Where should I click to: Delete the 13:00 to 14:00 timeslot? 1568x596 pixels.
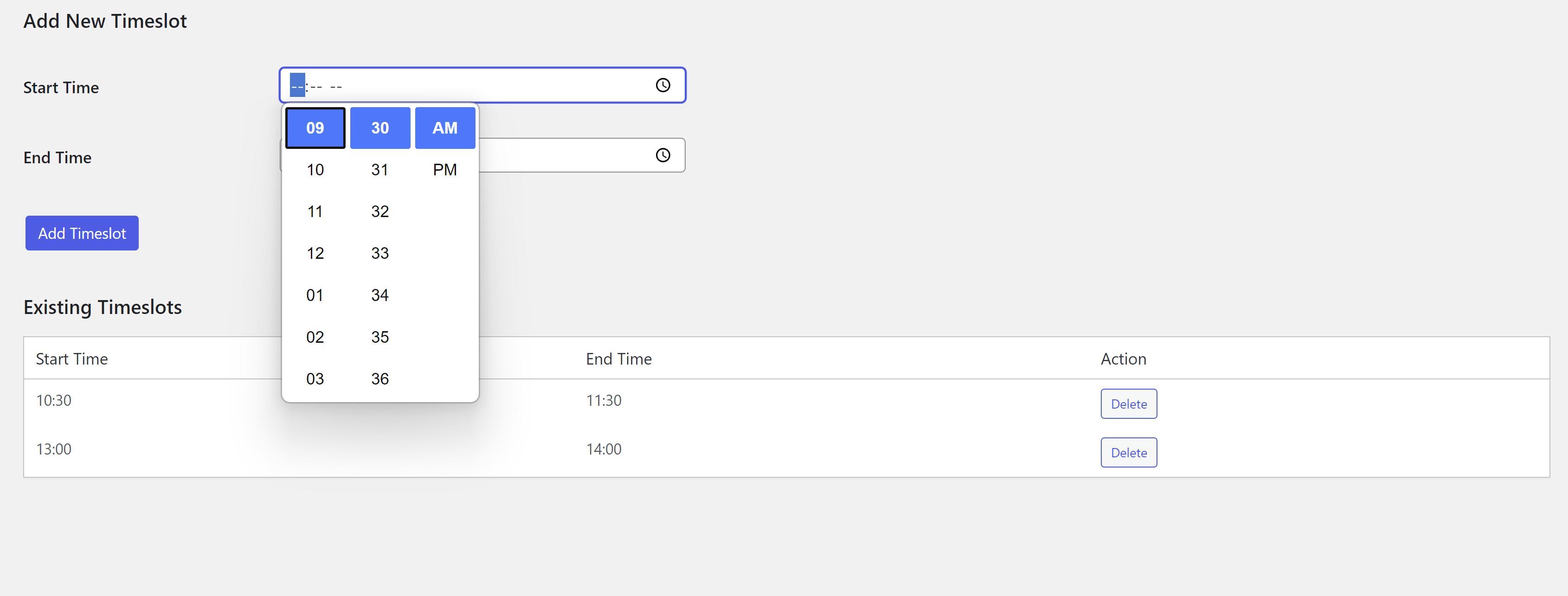click(x=1128, y=452)
